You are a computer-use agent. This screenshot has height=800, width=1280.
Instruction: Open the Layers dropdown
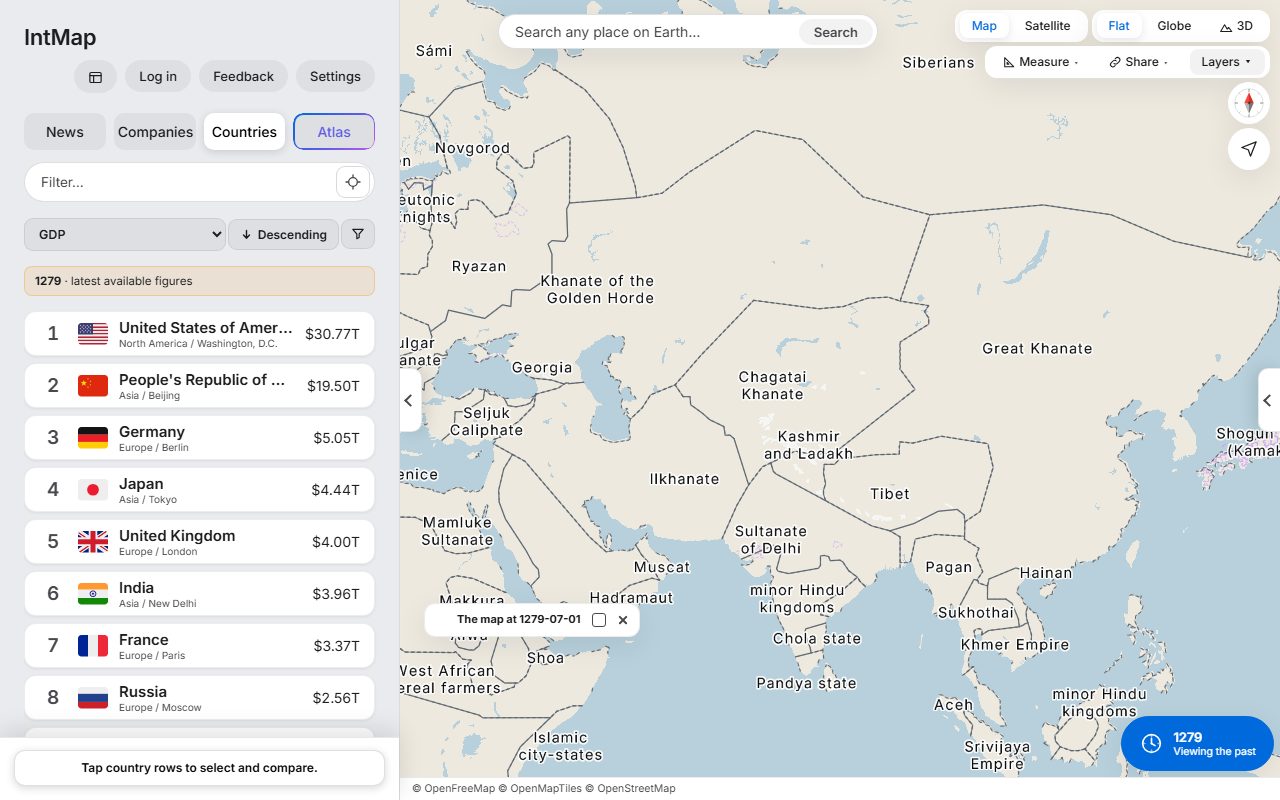pyautogui.click(x=1226, y=62)
